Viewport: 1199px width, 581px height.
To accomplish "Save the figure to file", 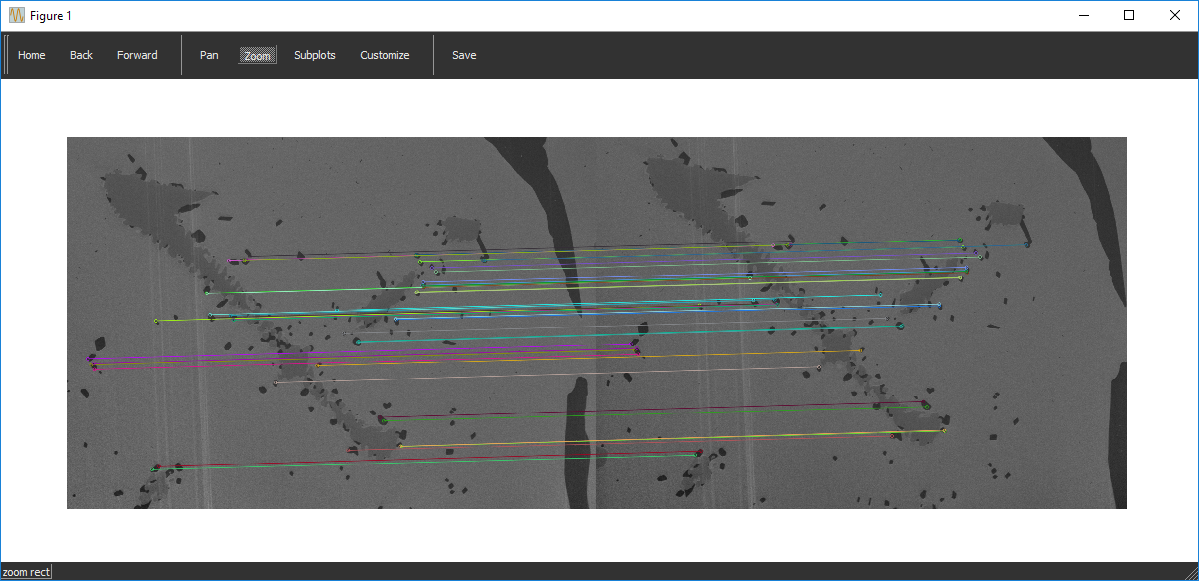I will 464,55.
